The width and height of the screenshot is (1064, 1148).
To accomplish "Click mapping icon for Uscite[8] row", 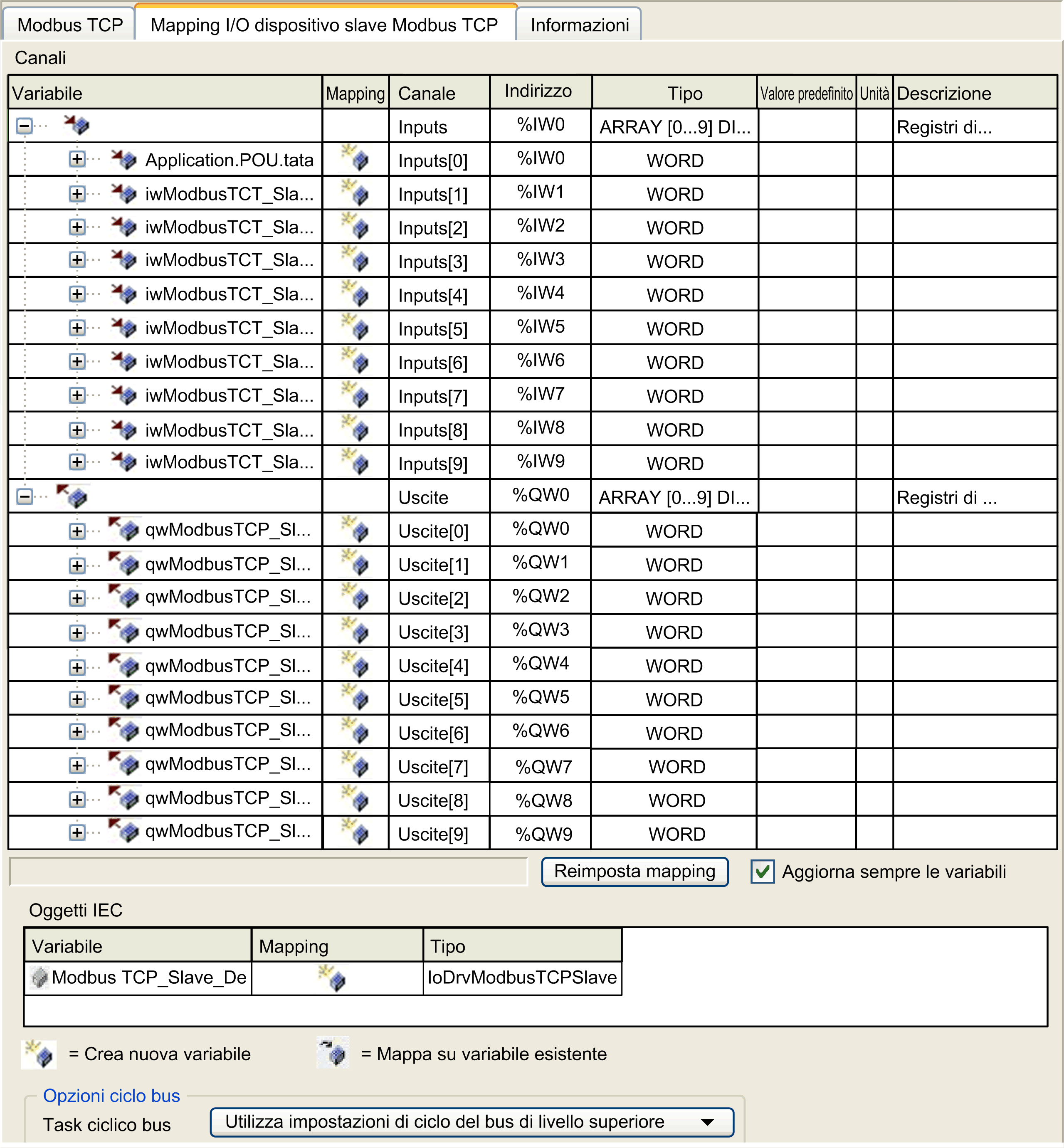I will tap(355, 798).
